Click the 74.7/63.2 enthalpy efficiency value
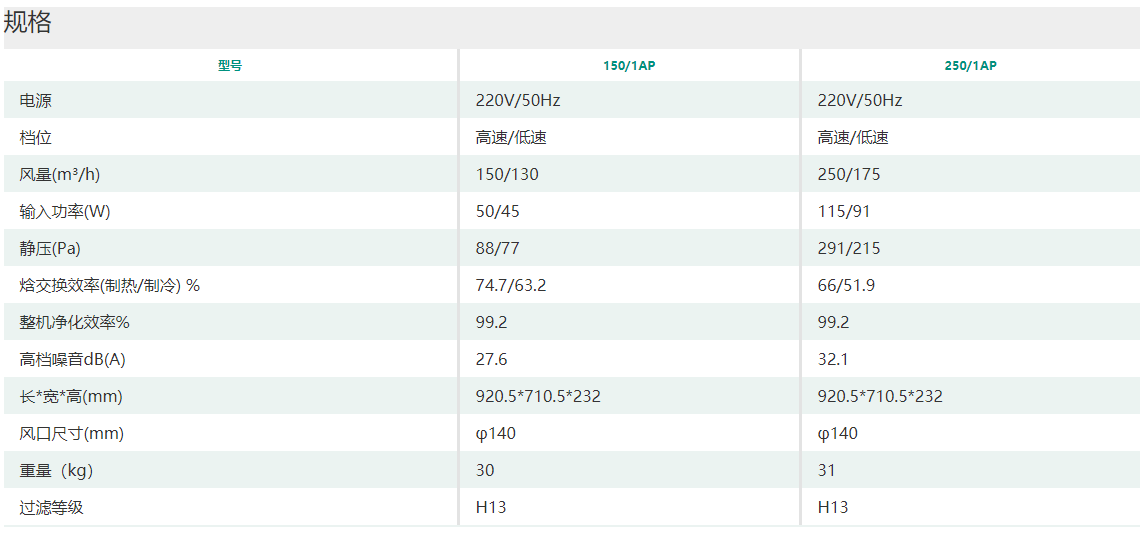Screen dimensions: 1148x533 (x=511, y=286)
